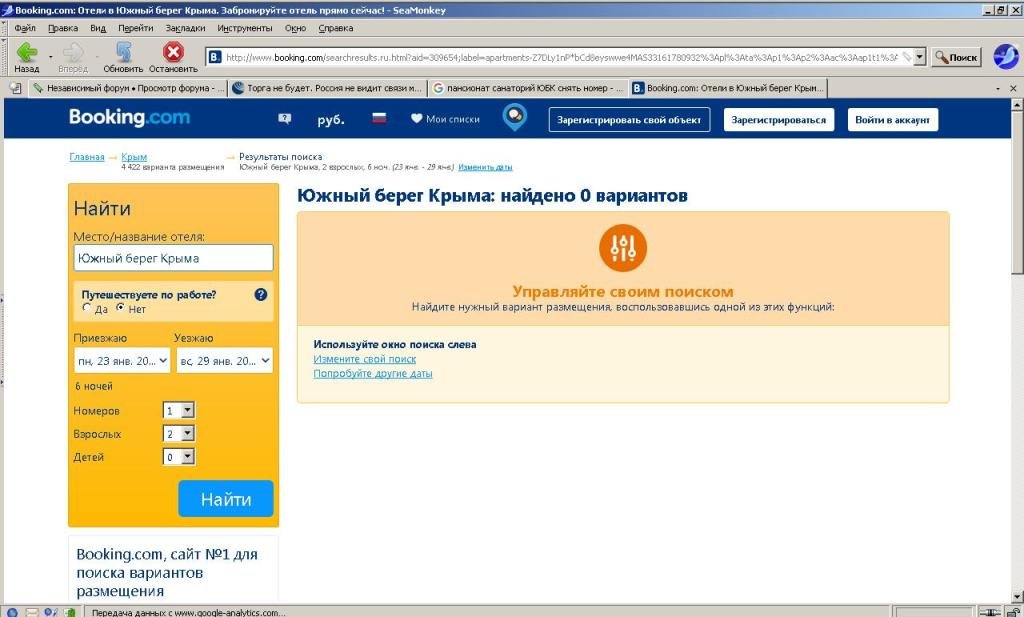Switch to the Независимый форум tab

127,87
